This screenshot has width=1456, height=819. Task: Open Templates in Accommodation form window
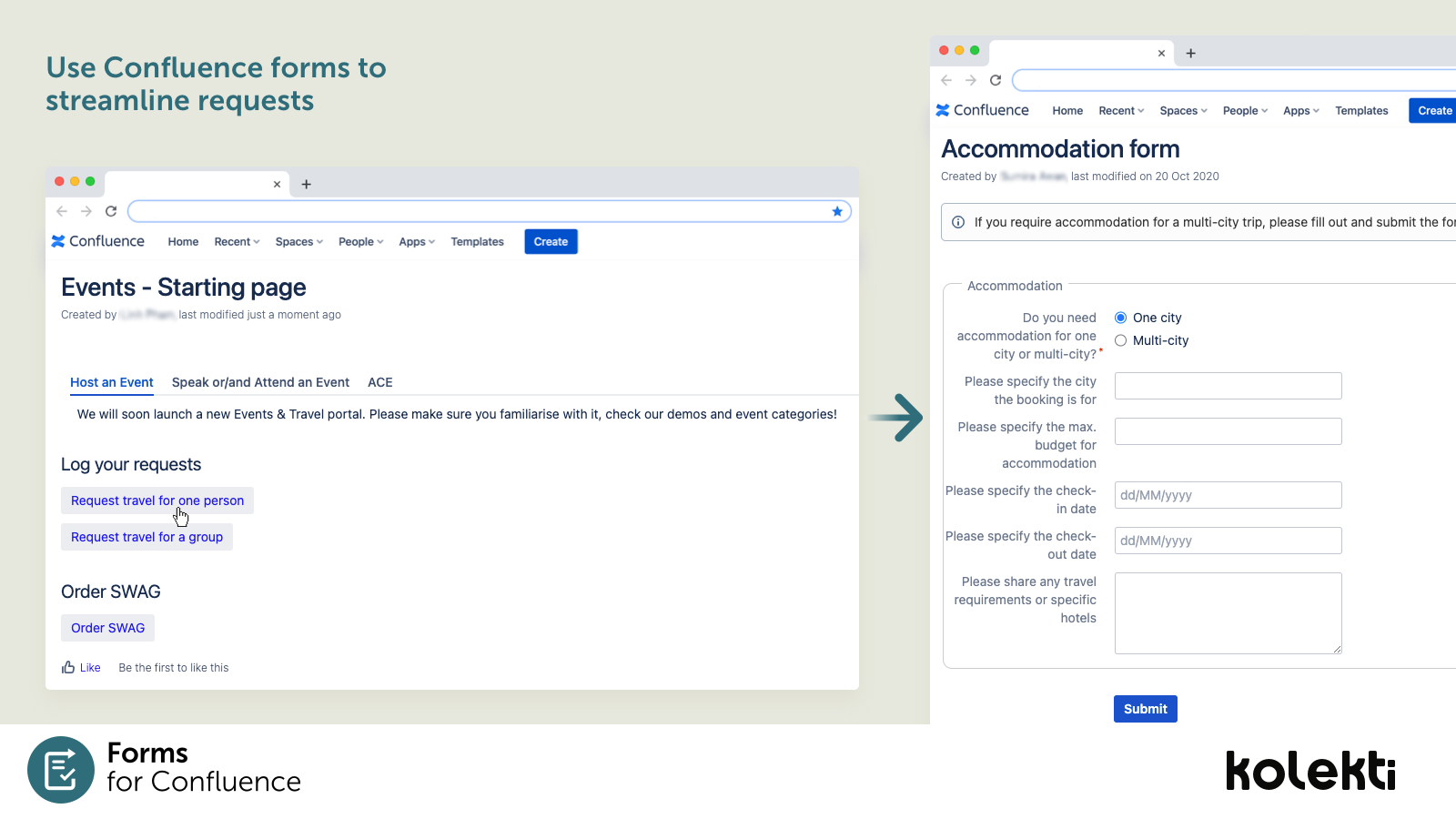click(x=1361, y=111)
